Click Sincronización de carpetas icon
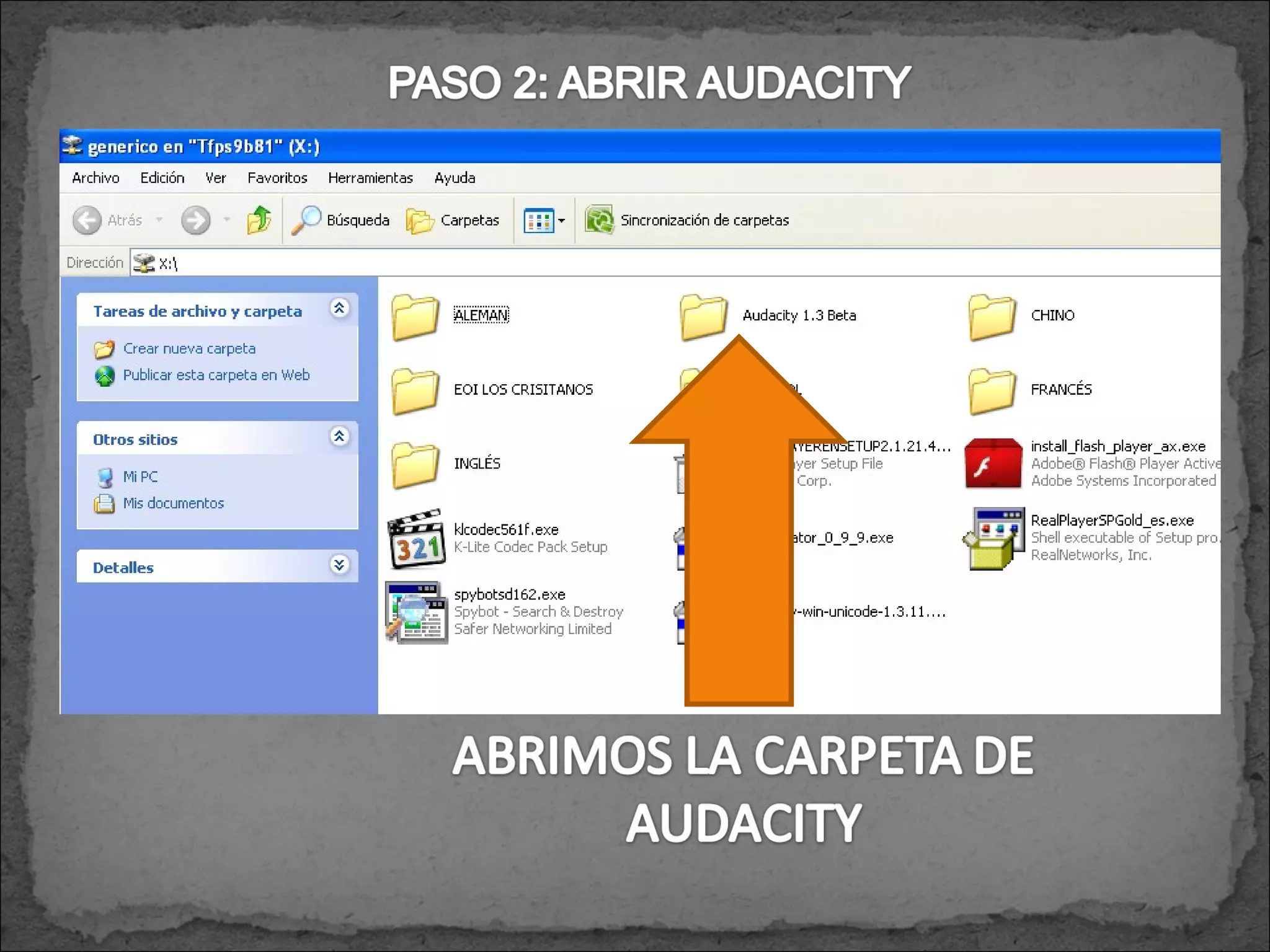 pyautogui.click(x=600, y=220)
